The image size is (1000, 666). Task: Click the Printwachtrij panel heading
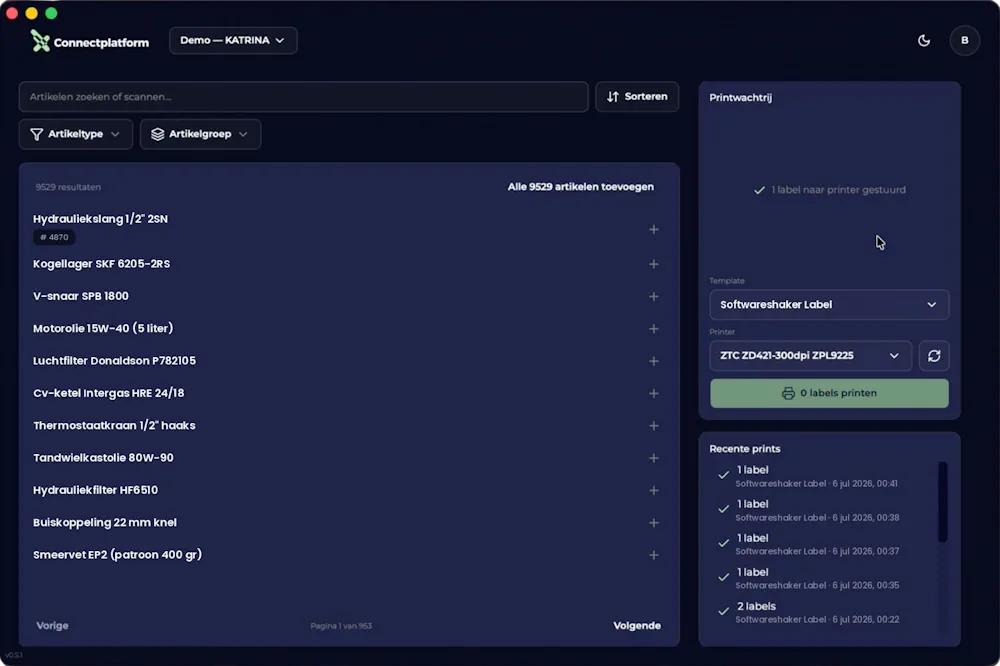(740, 98)
